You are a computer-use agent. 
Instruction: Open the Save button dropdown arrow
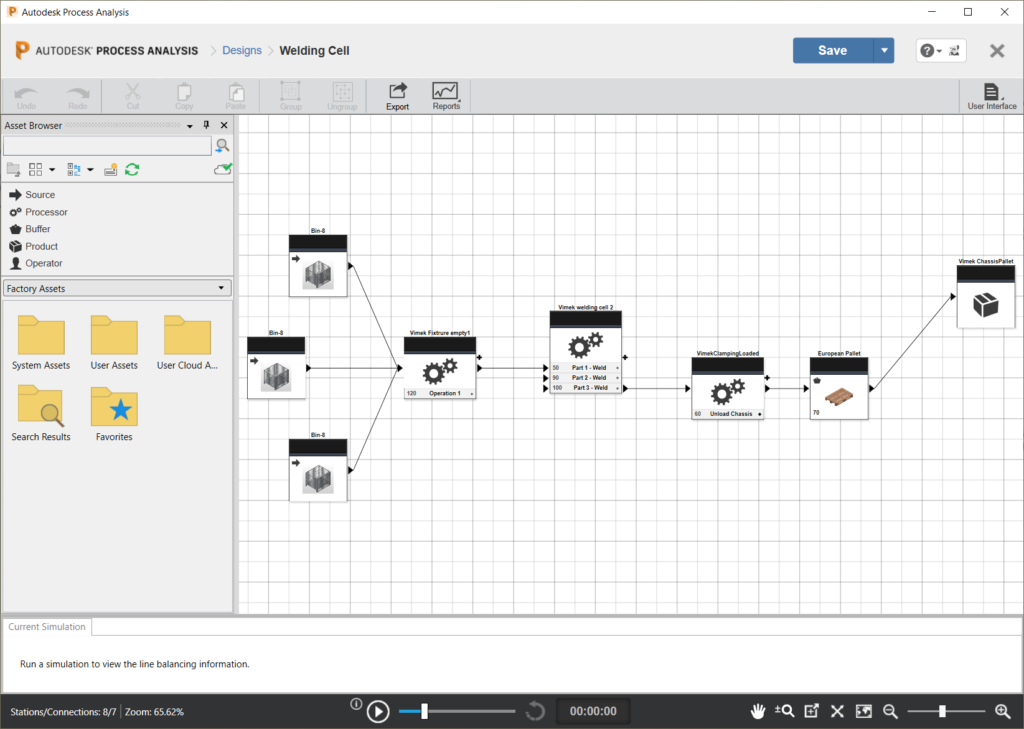coord(884,50)
